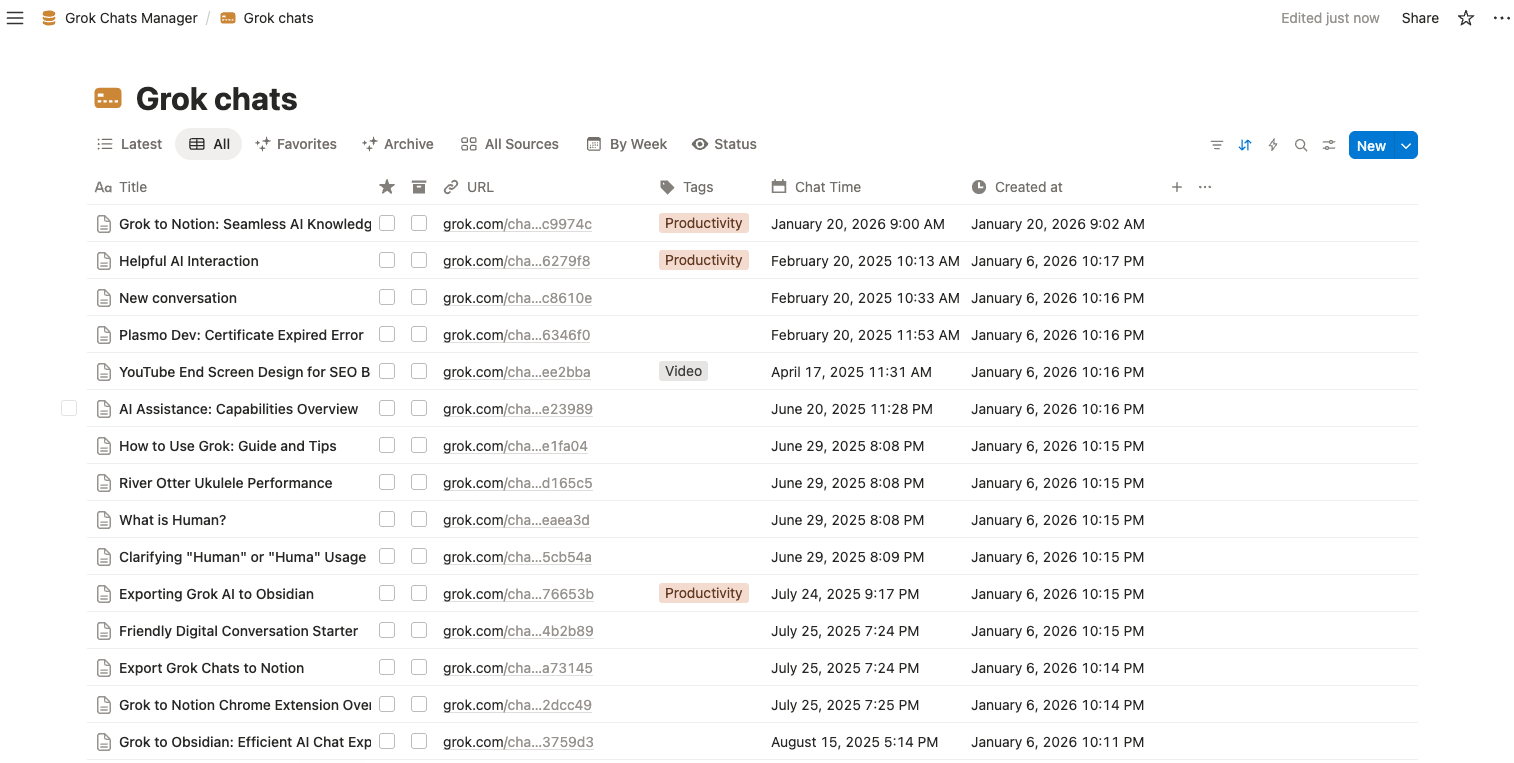Open the sort arrows icon
The height and width of the screenshot is (763, 1514).
[x=1244, y=145]
